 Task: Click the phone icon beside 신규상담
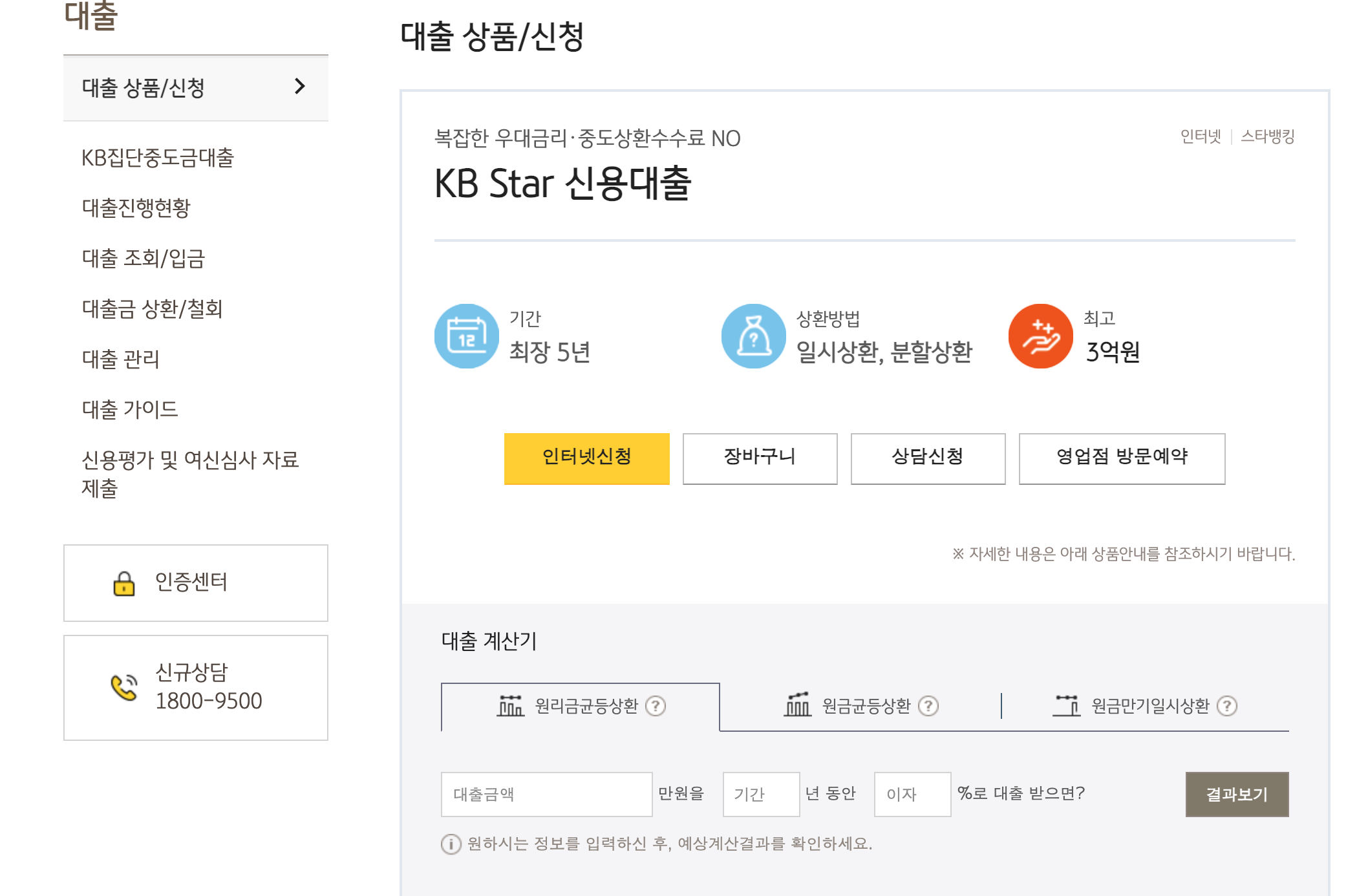coord(124,687)
